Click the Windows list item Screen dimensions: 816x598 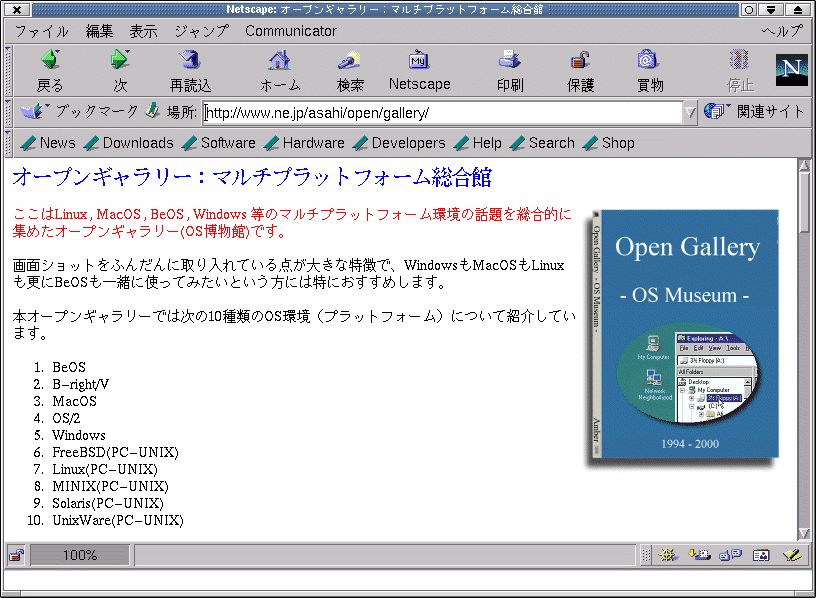[x=79, y=436]
